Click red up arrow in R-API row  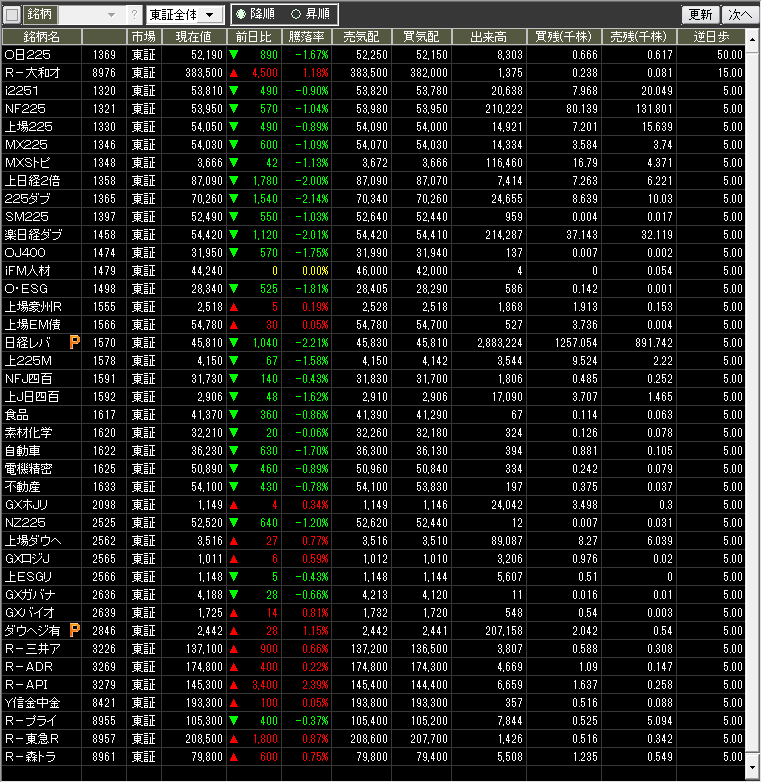coord(233,684)
